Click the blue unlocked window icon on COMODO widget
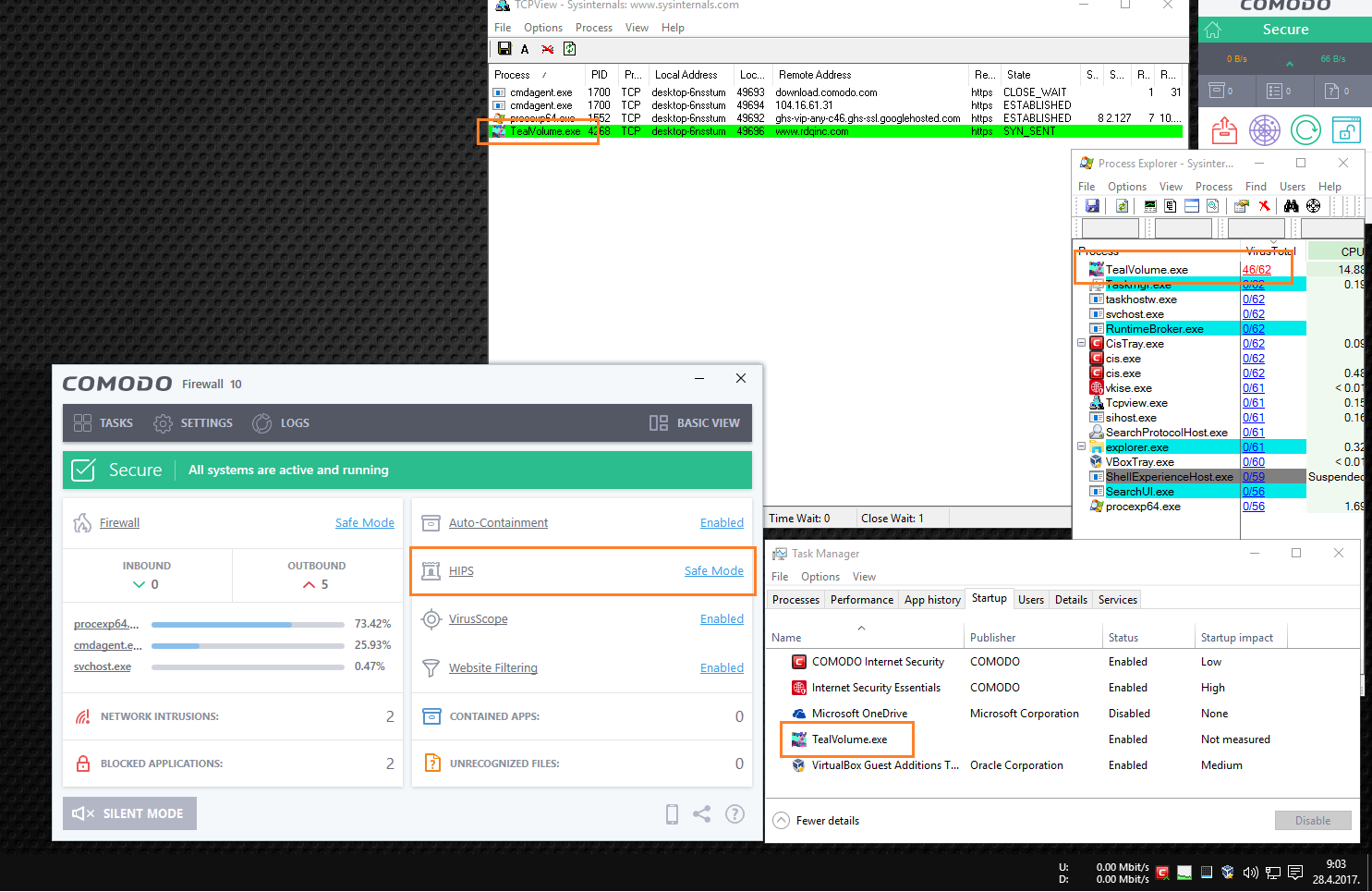 point(1346,130)
